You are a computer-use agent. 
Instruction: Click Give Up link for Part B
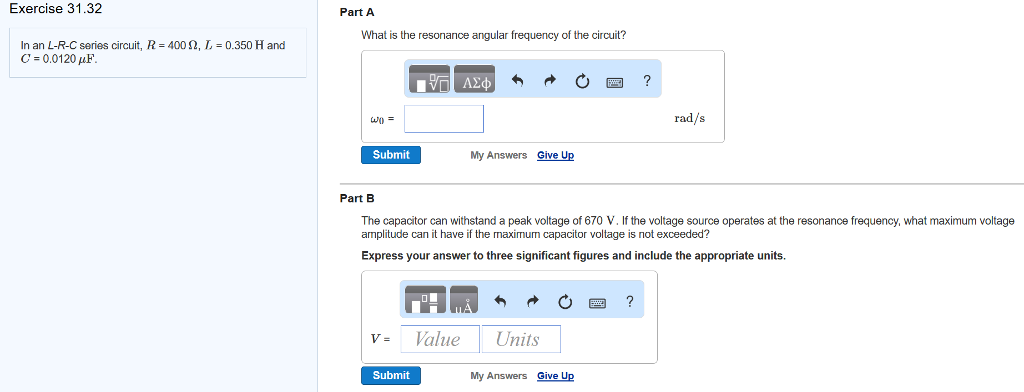(x=555, y=376)
